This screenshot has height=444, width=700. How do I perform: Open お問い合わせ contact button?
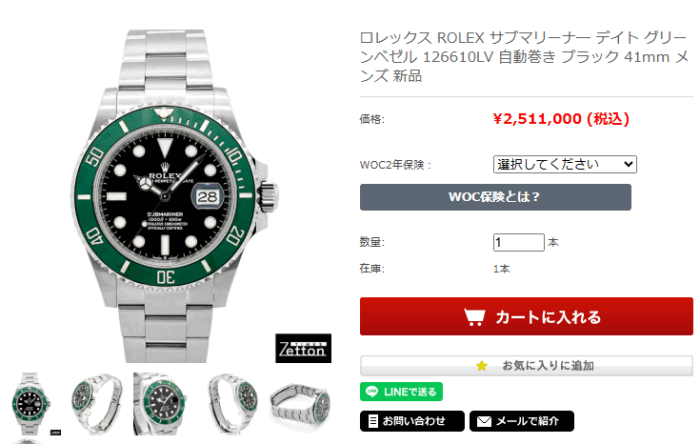point(412,421)
